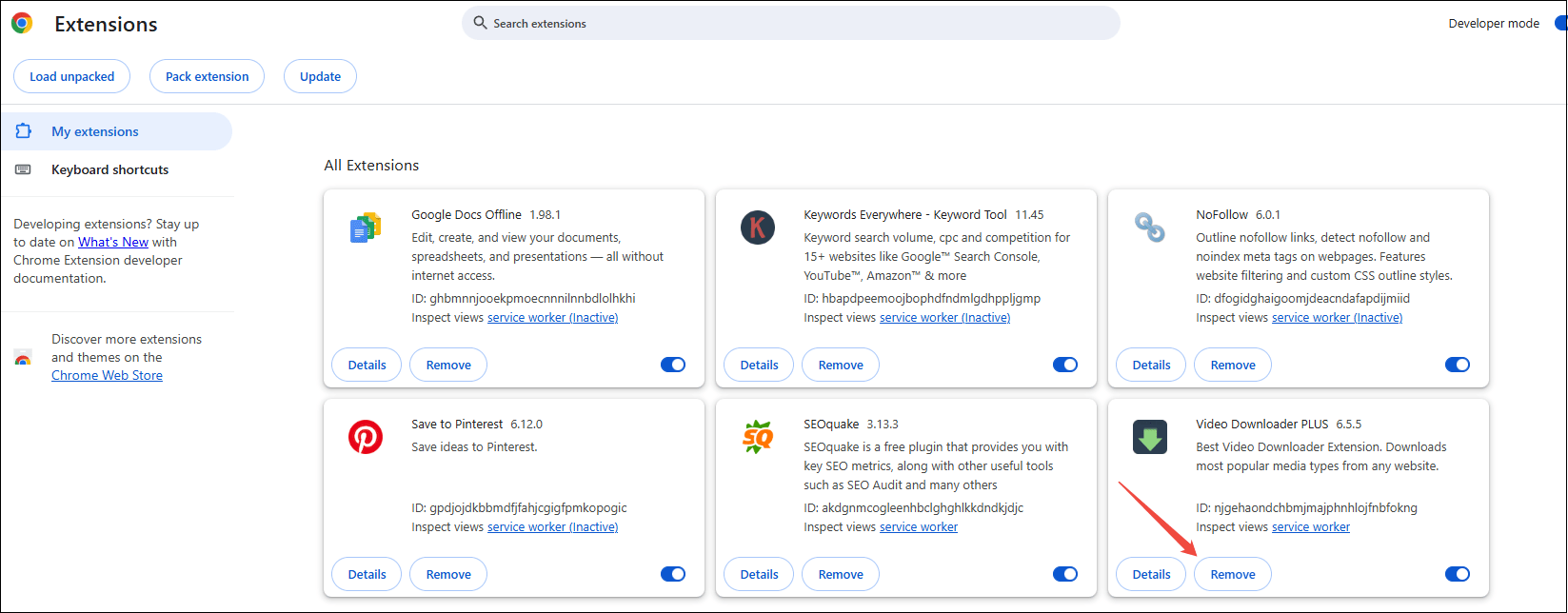Click the Keywords Everywhere extension icon
Viewport: 1568px width, 613px height.
[x=758, y=227]
